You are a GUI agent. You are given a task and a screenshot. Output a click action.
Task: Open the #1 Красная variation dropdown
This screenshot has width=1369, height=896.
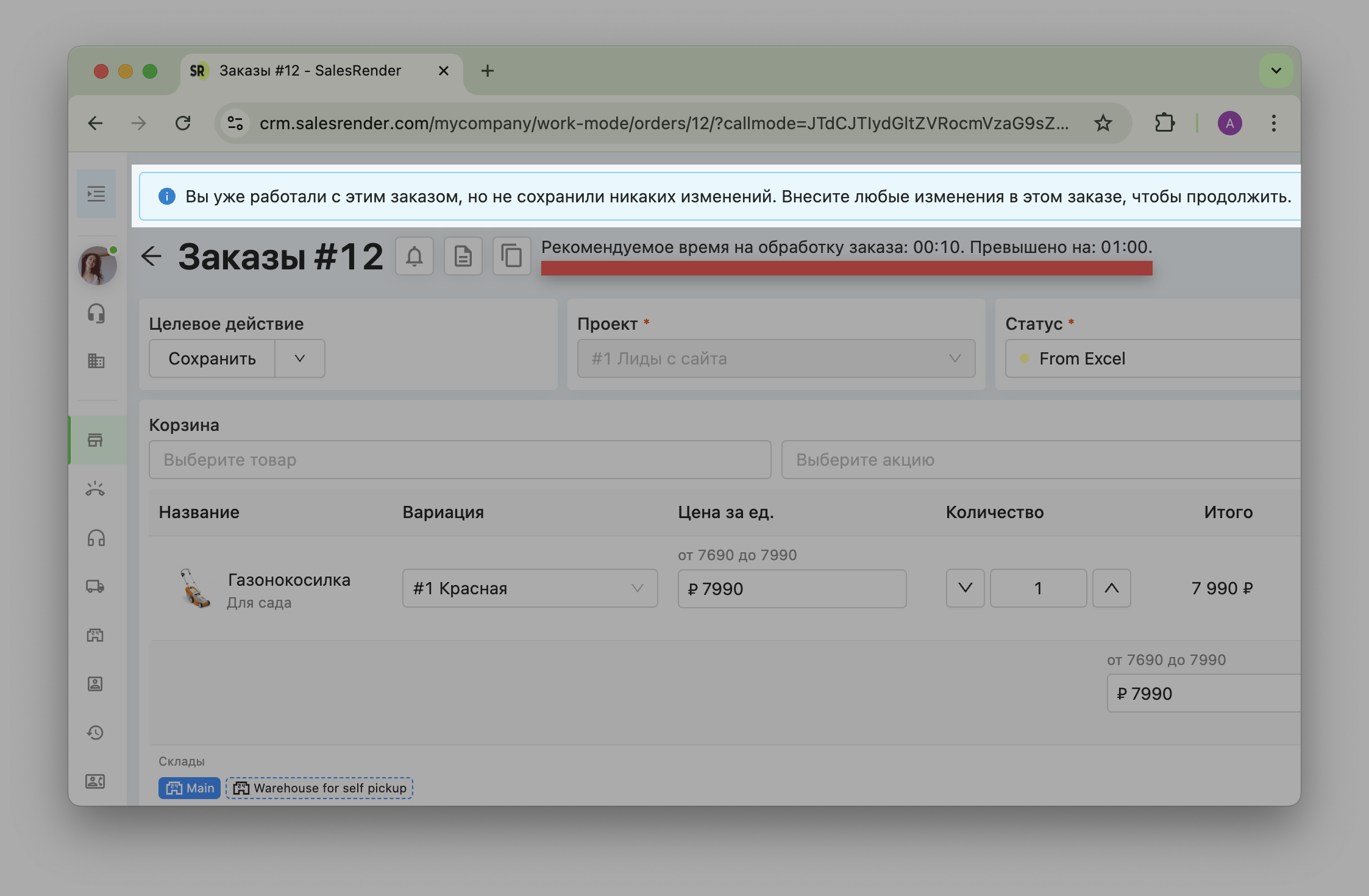tap(530, 588)
